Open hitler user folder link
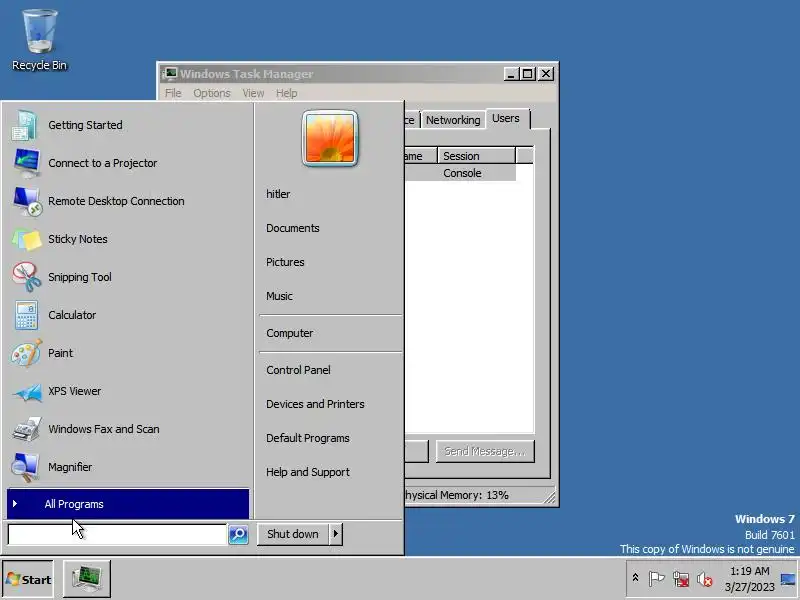The height and width of the screenshot is (600, 800). pos(278,194)
